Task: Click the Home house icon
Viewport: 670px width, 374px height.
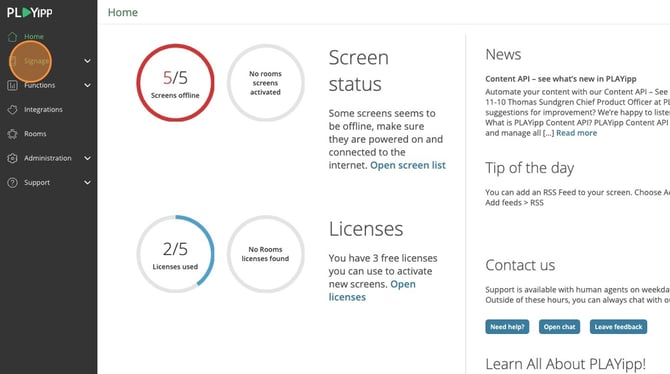Action: [12, 37]
